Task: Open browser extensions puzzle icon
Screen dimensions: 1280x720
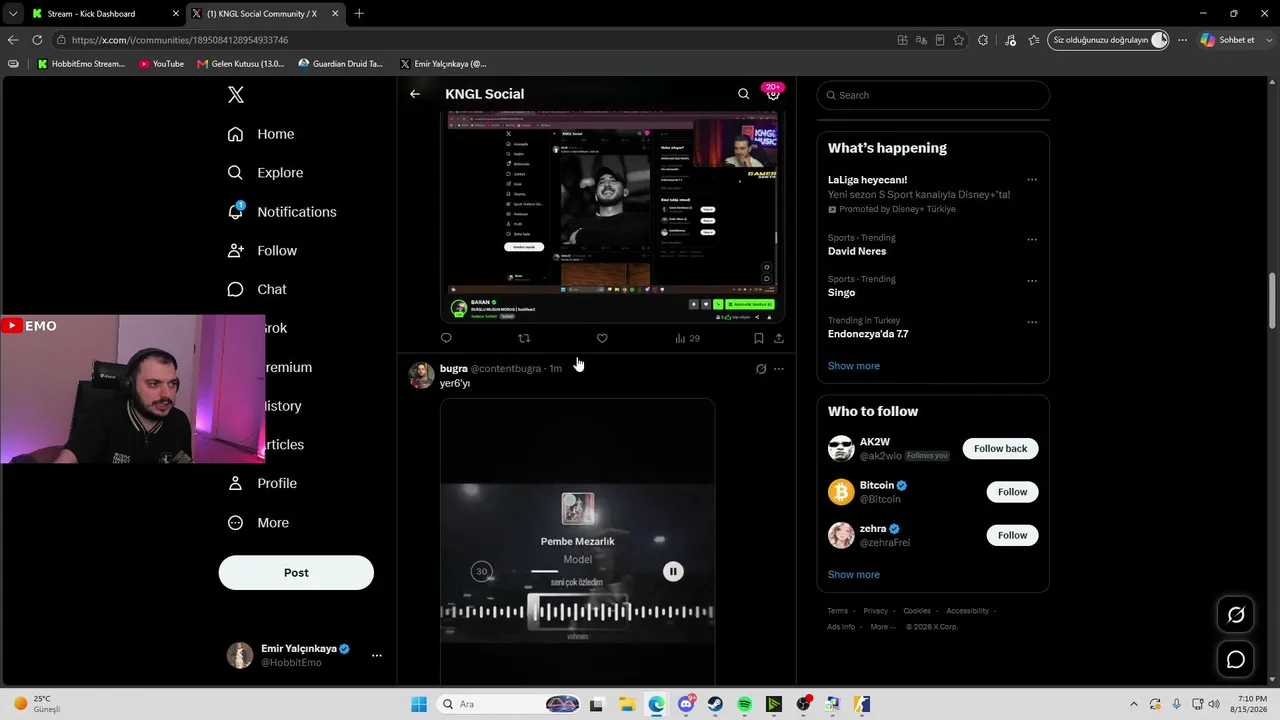Action: [983, 40]
